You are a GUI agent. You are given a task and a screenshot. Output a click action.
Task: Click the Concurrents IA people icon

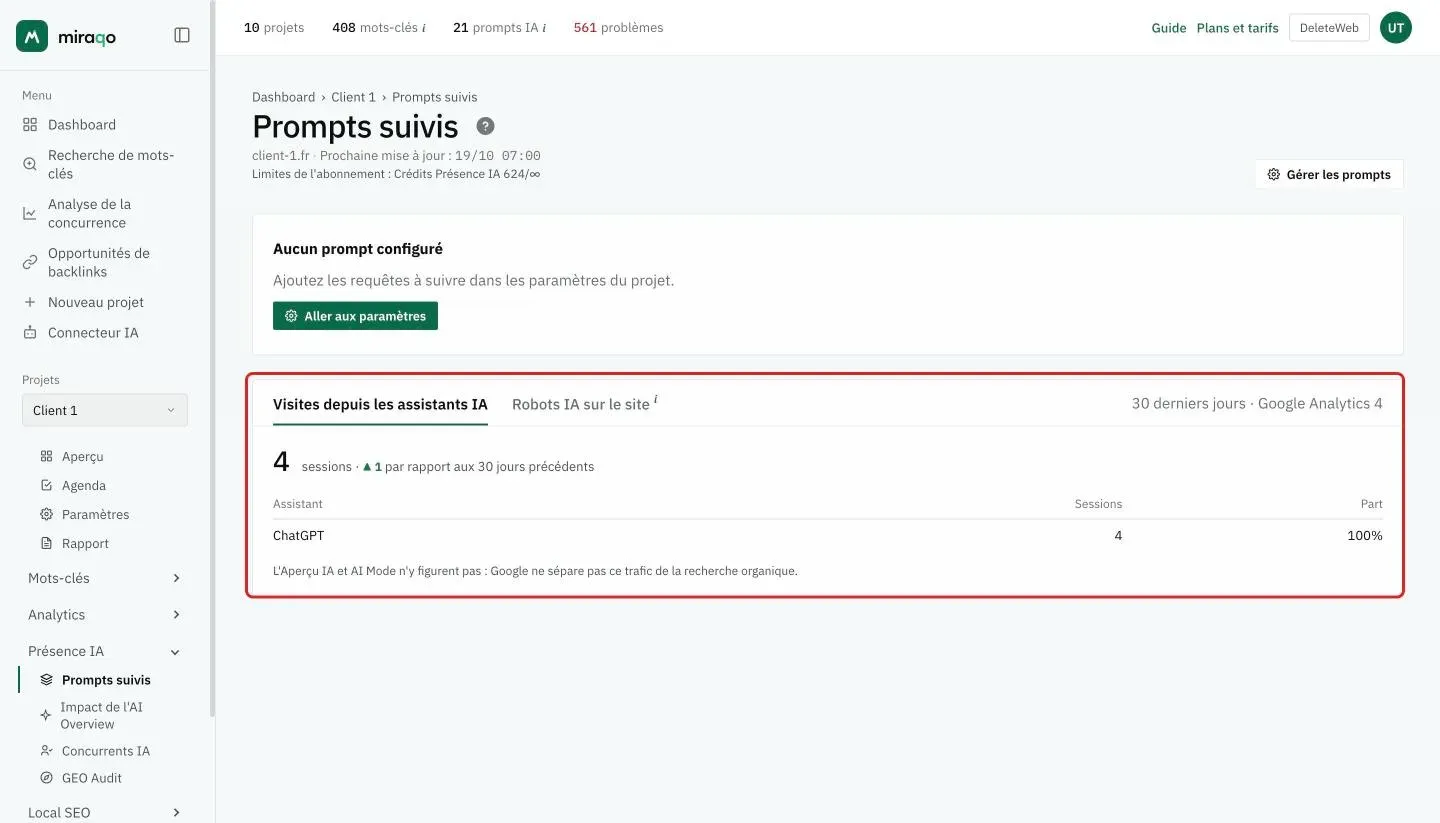point(46,751)
